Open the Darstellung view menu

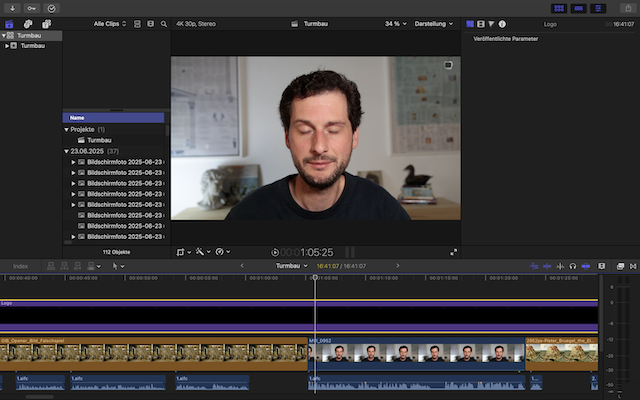(x=433, y=24)
